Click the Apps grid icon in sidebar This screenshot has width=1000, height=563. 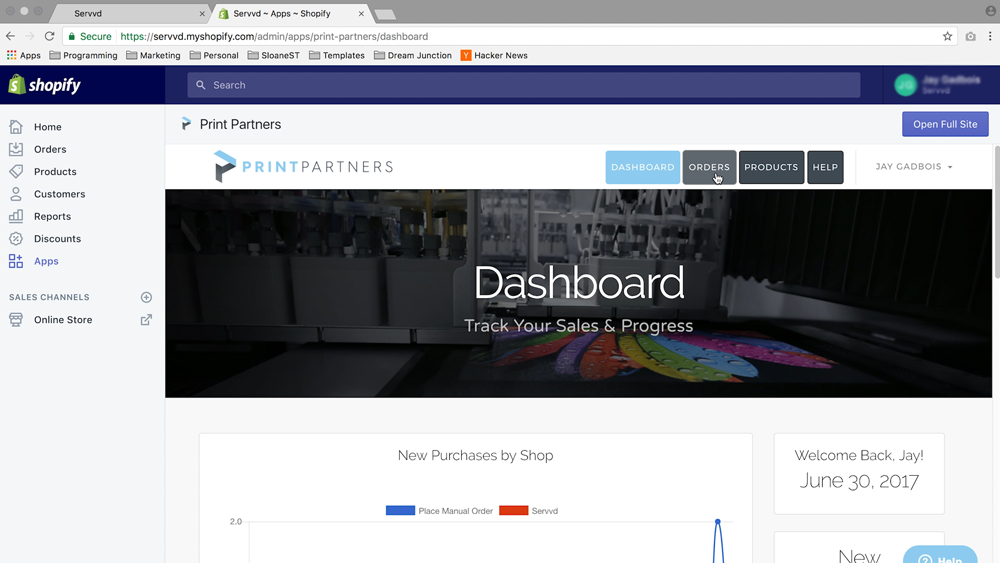(x=16, y=261)
